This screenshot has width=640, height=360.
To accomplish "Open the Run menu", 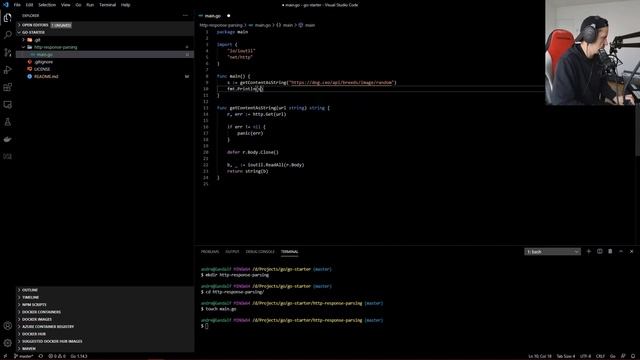I will coord(90,5).
